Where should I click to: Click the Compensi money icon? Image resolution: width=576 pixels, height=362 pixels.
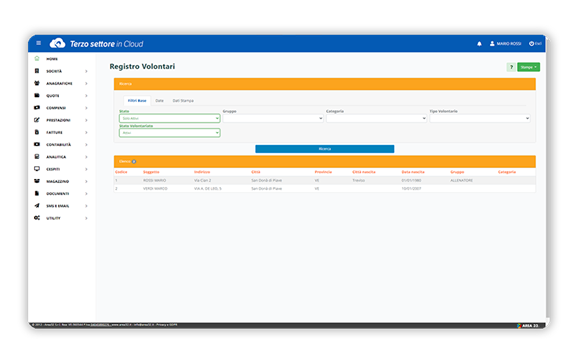[x=37, y=108]
